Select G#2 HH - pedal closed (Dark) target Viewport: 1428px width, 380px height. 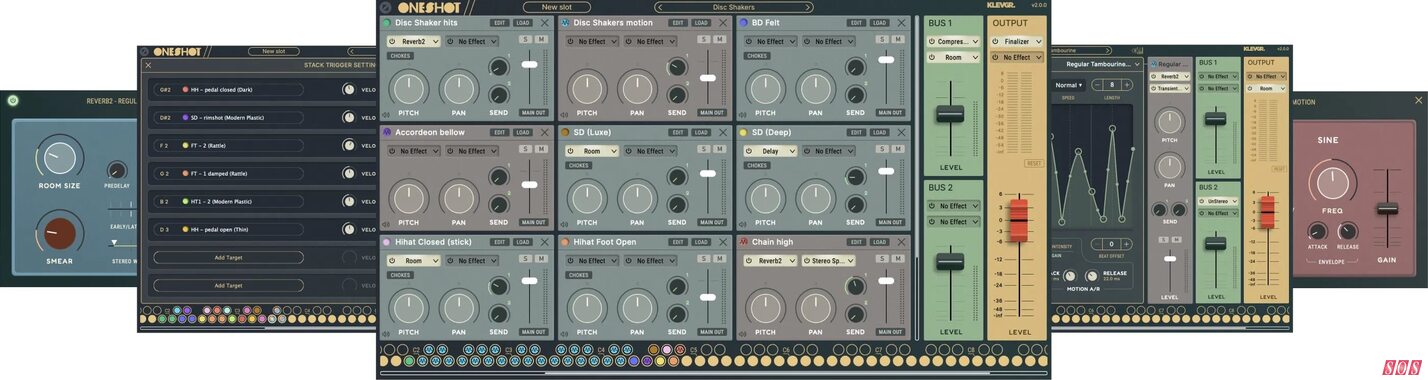228,89
